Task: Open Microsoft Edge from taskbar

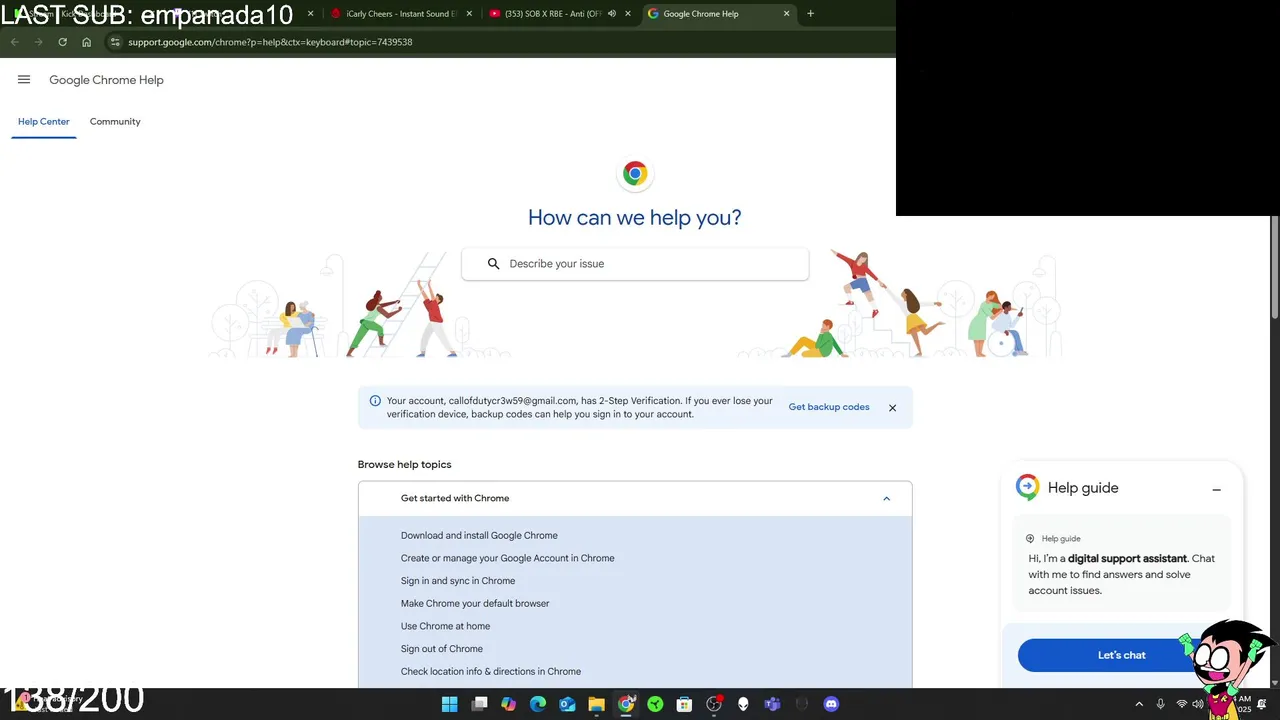Action: coord(538,704)
